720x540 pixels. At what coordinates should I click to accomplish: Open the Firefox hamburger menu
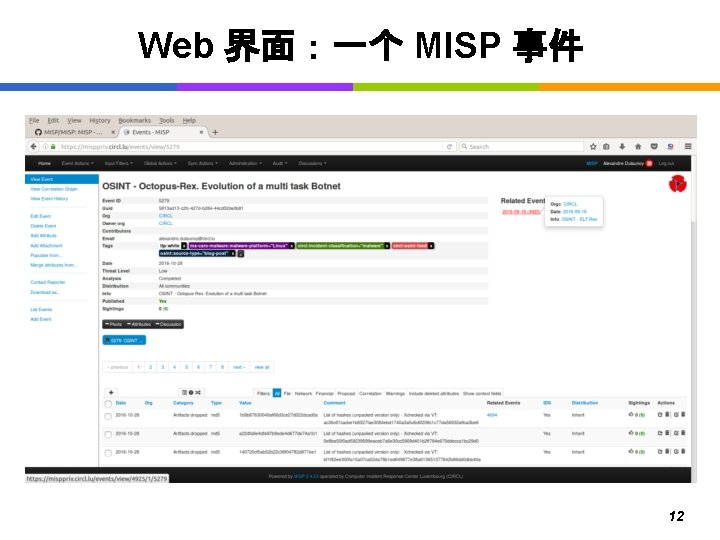point(688,146)
